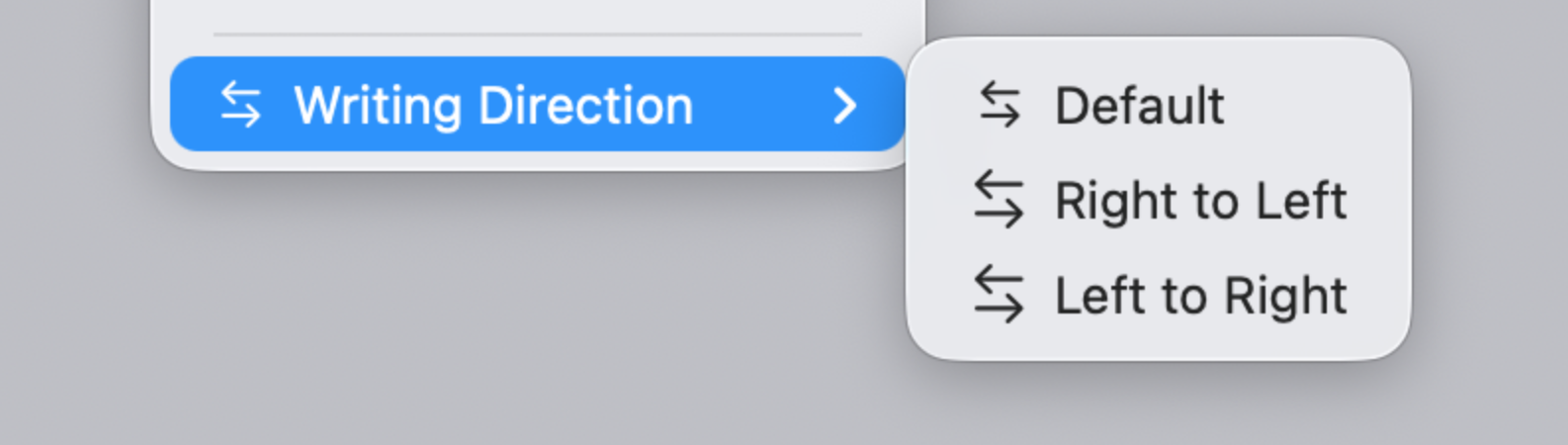This screenshot has height=445, width=1568.
Task: Click the "Default" text label
Action: pos(1140,105)
